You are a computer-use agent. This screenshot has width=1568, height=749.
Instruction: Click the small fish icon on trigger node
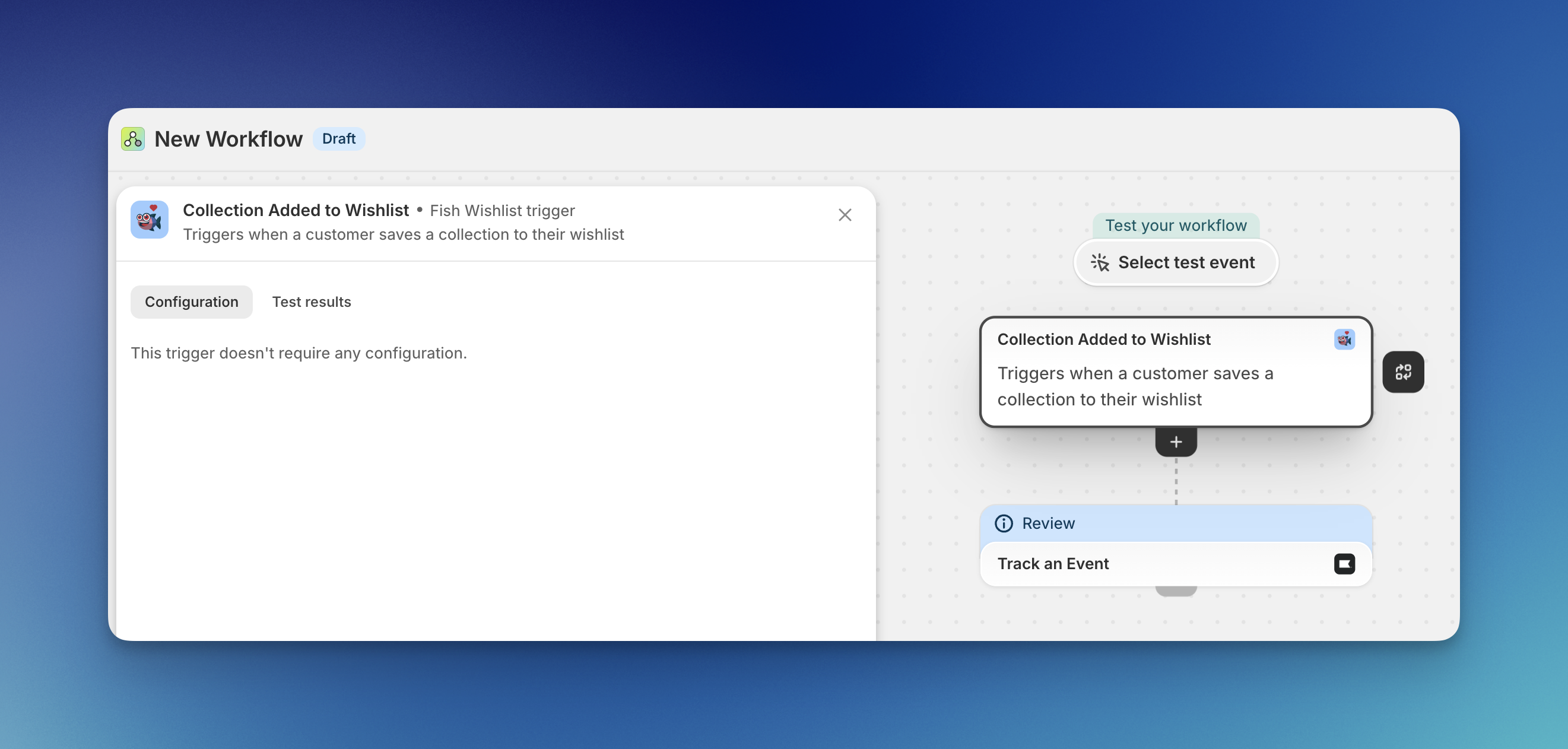pos(1344,339)
